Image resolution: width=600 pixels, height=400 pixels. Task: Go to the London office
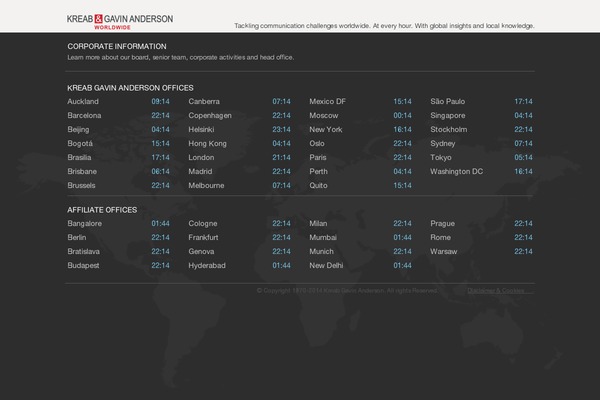pyautogui.click(x=202, y=158)
